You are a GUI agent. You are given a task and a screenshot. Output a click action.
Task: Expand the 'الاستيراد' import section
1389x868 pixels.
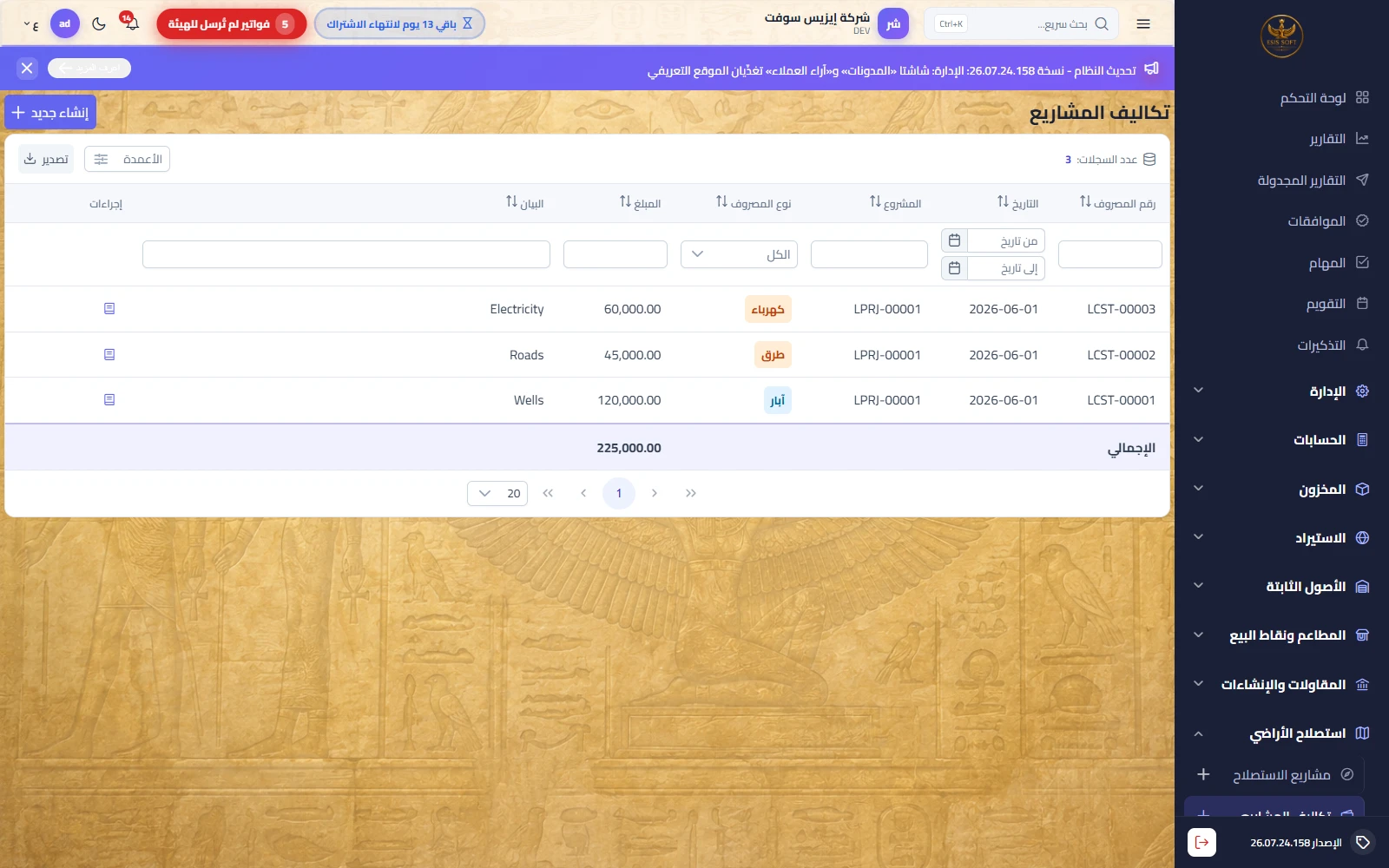[1281, 537]
